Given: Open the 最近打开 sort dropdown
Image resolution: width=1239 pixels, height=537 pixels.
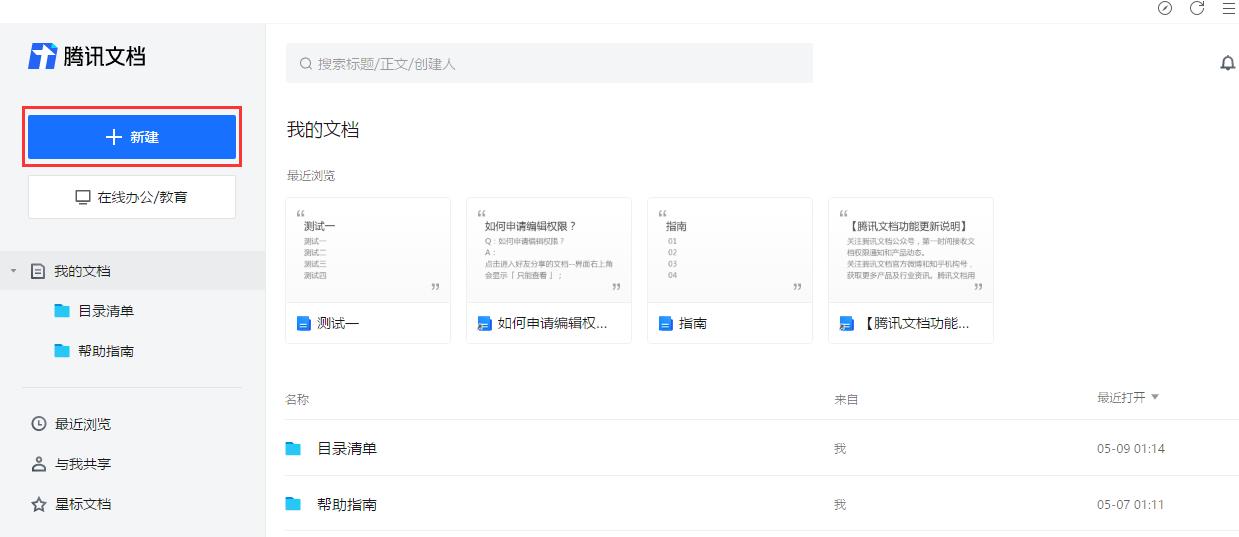Looking at the screenshot, I should (x=1128, y=398).
